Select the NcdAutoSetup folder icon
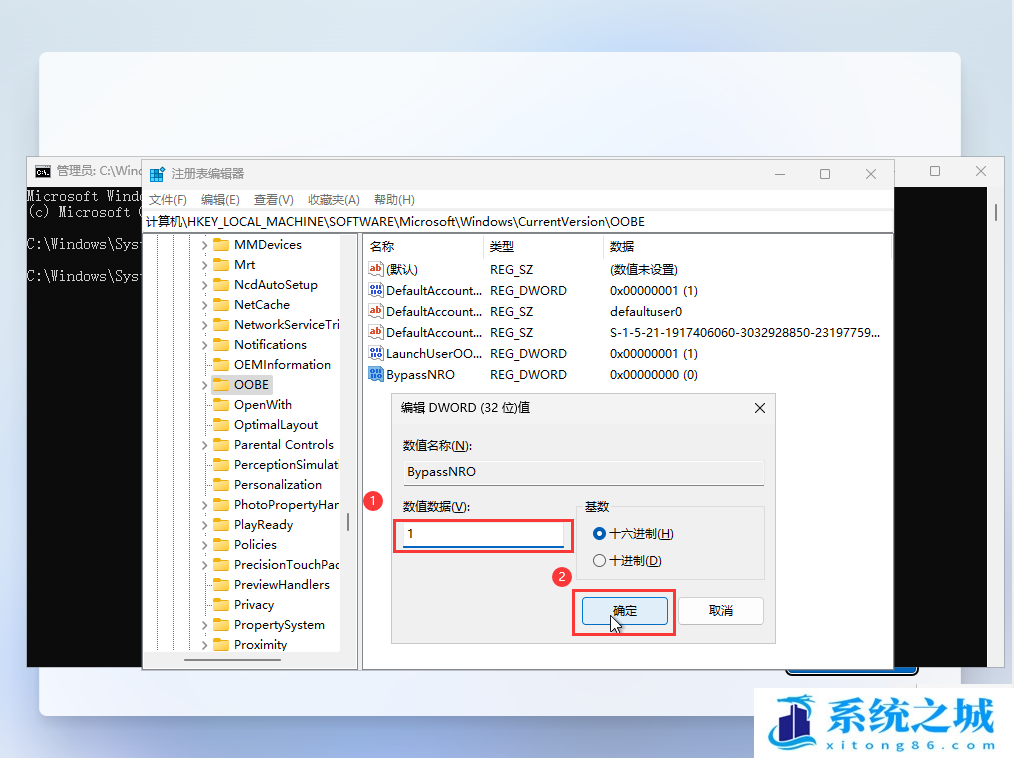Screen dimensions: 1014x758 click(221, 285)
